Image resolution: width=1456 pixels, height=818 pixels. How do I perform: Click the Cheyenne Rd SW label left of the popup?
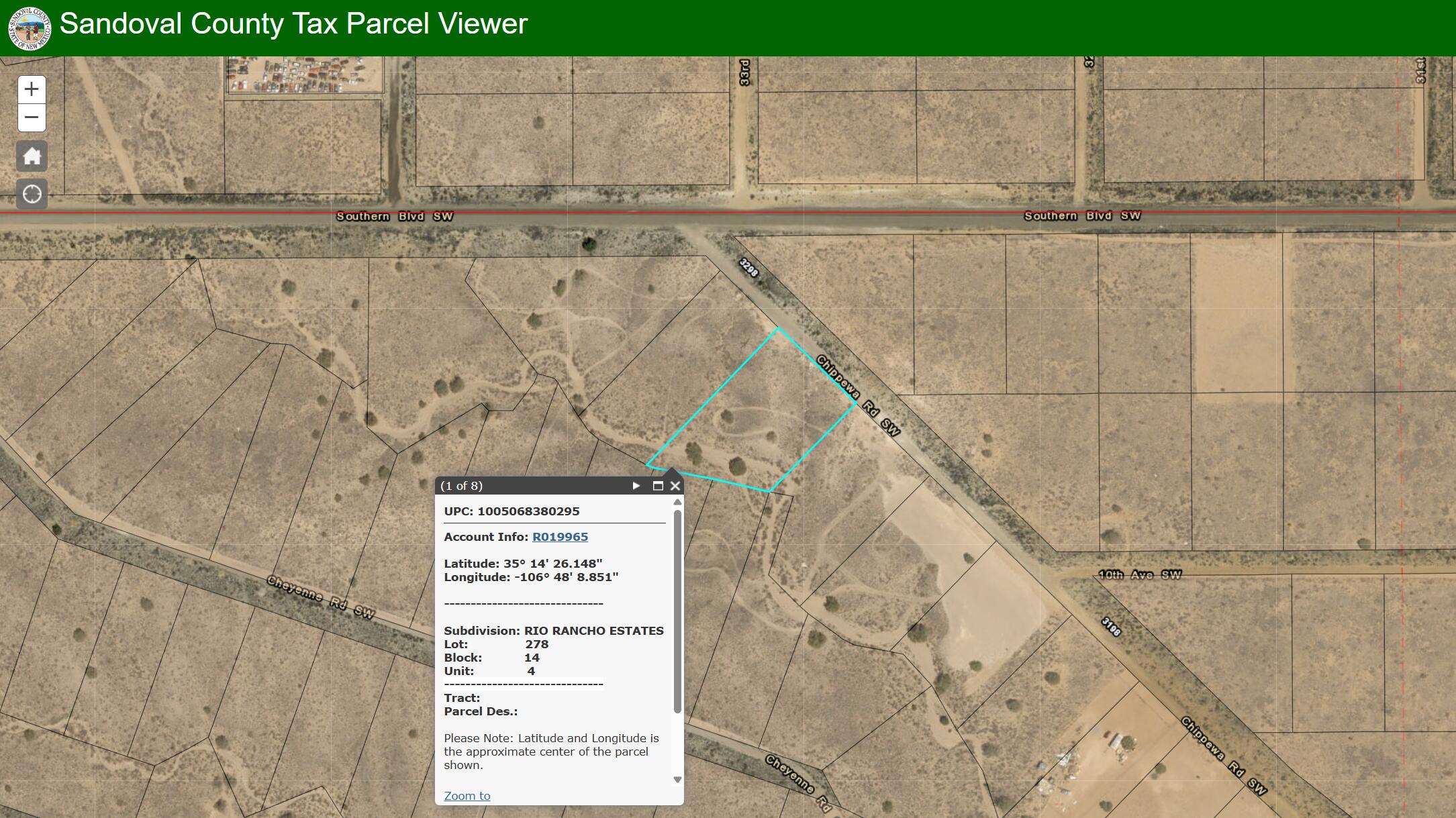coord(321,597)
